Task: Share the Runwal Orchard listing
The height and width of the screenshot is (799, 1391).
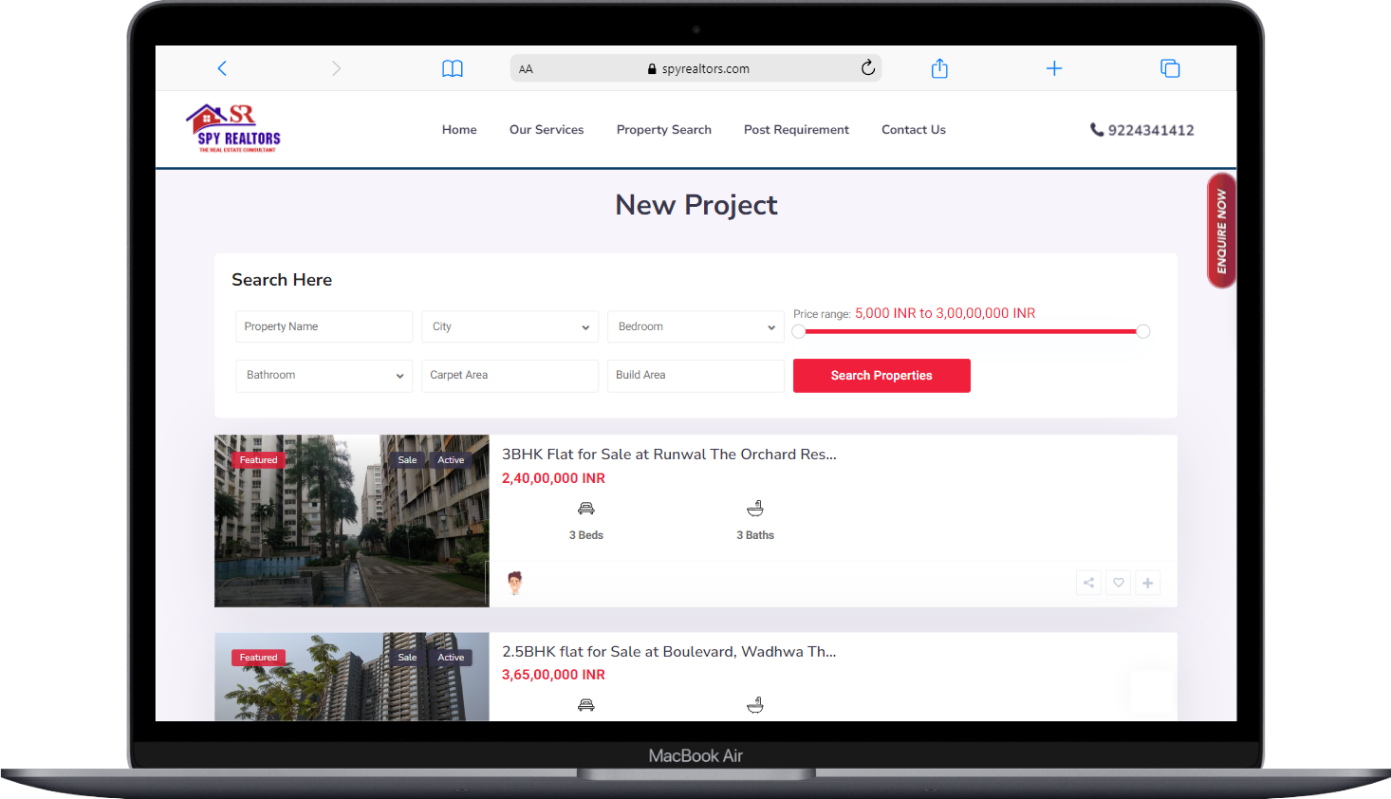Action: point(1088,583)
